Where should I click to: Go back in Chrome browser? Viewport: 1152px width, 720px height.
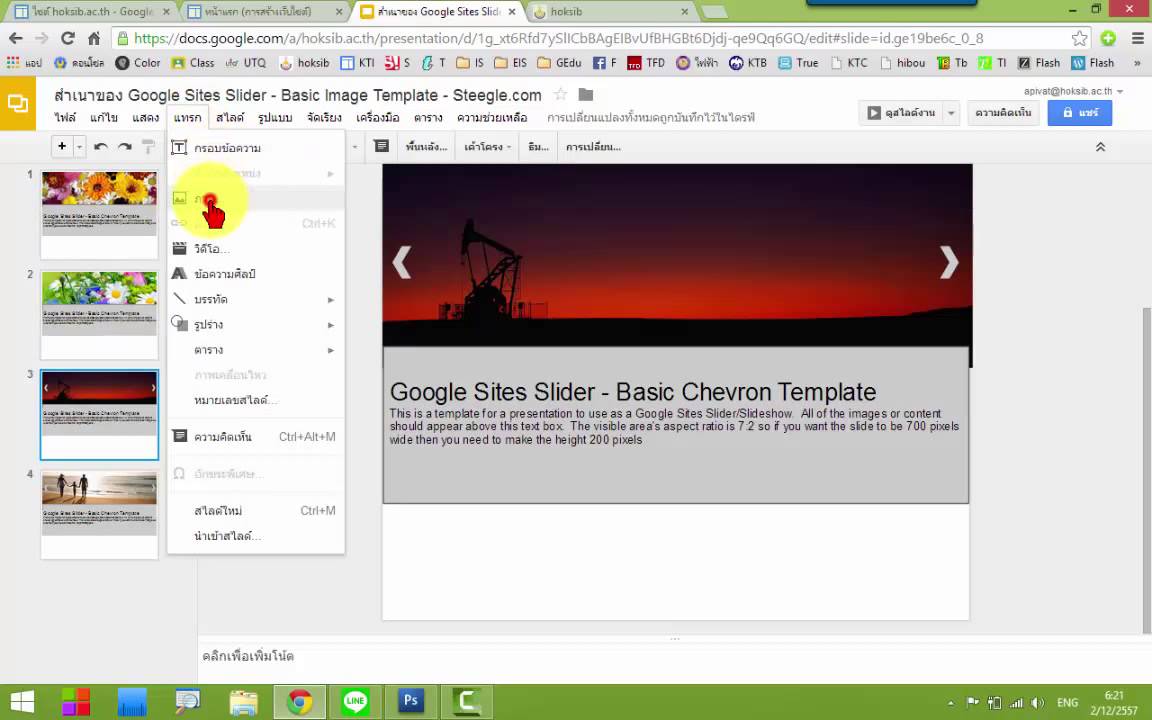click(15, 38)
